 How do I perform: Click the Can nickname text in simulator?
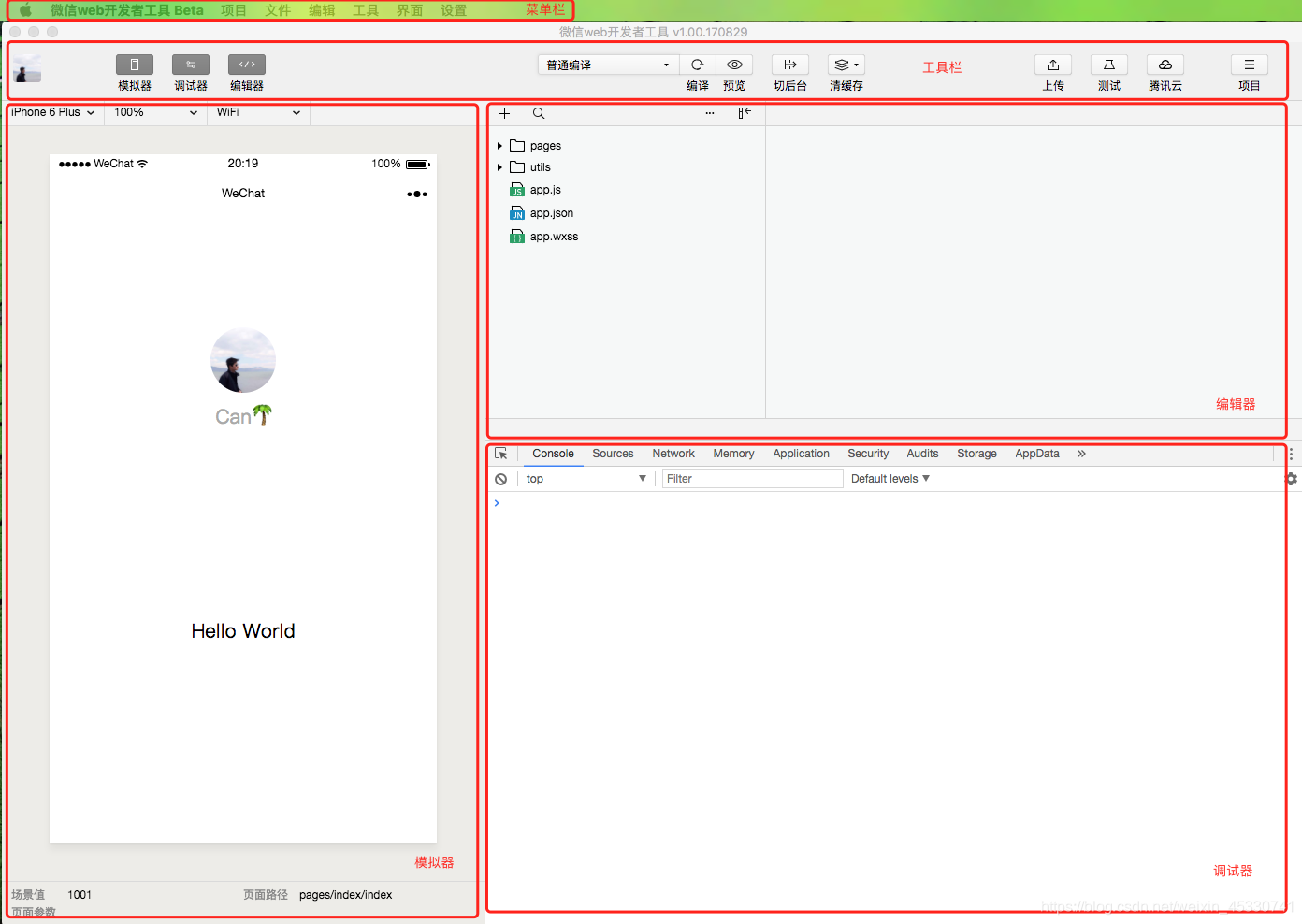[x=243, y=416]
